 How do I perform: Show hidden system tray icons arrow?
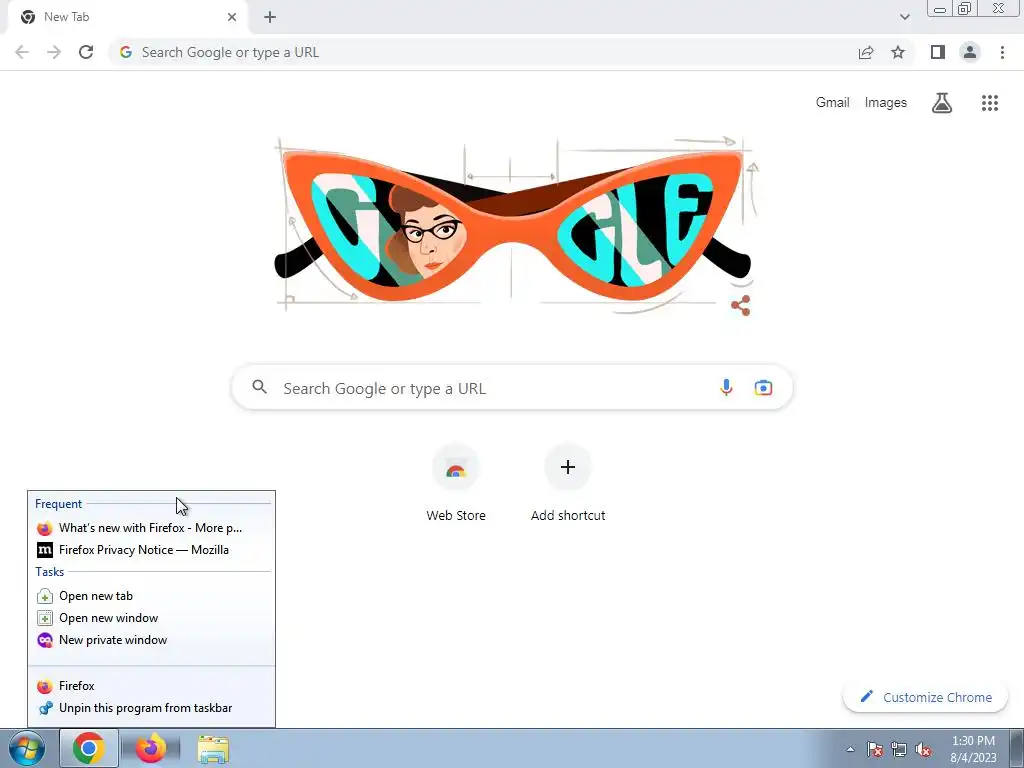(850, 749)
